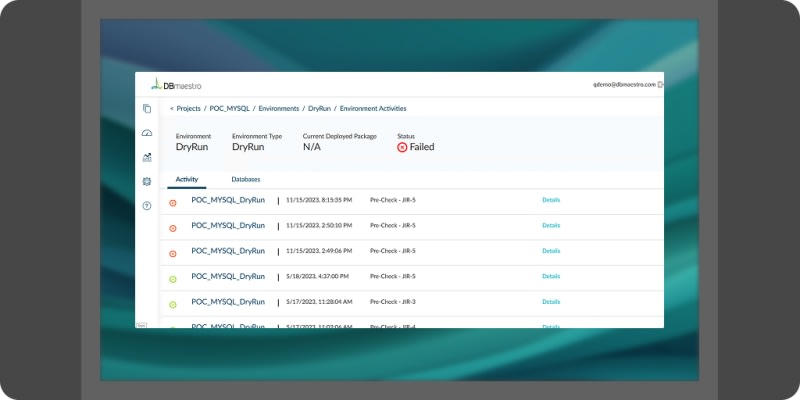800x400 pixels.
Task: Open Details for 5/17/2023 11:28:04 AM activity
Action: click(551, 302)
